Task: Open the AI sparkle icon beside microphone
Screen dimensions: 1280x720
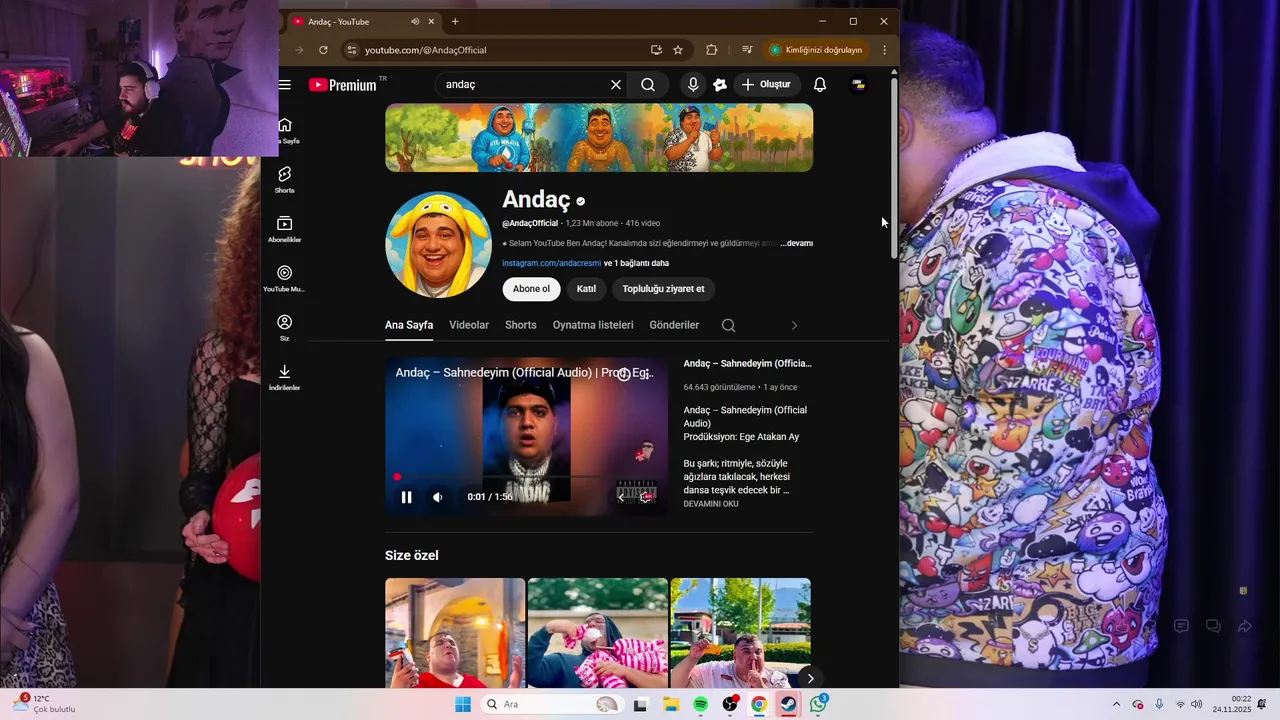Action: (x=720, y=85)
